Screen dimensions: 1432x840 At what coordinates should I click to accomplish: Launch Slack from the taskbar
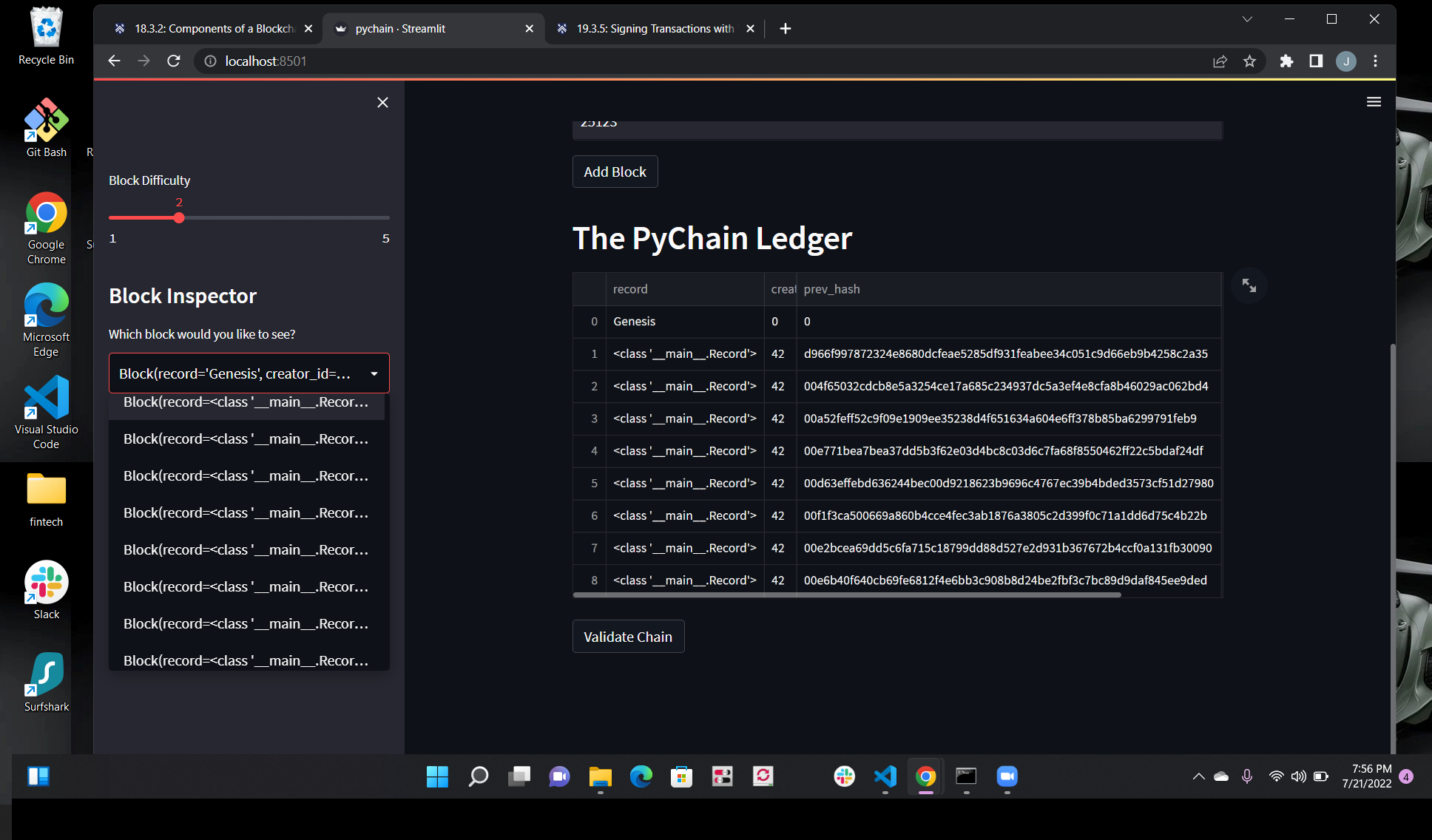(843, 777)
